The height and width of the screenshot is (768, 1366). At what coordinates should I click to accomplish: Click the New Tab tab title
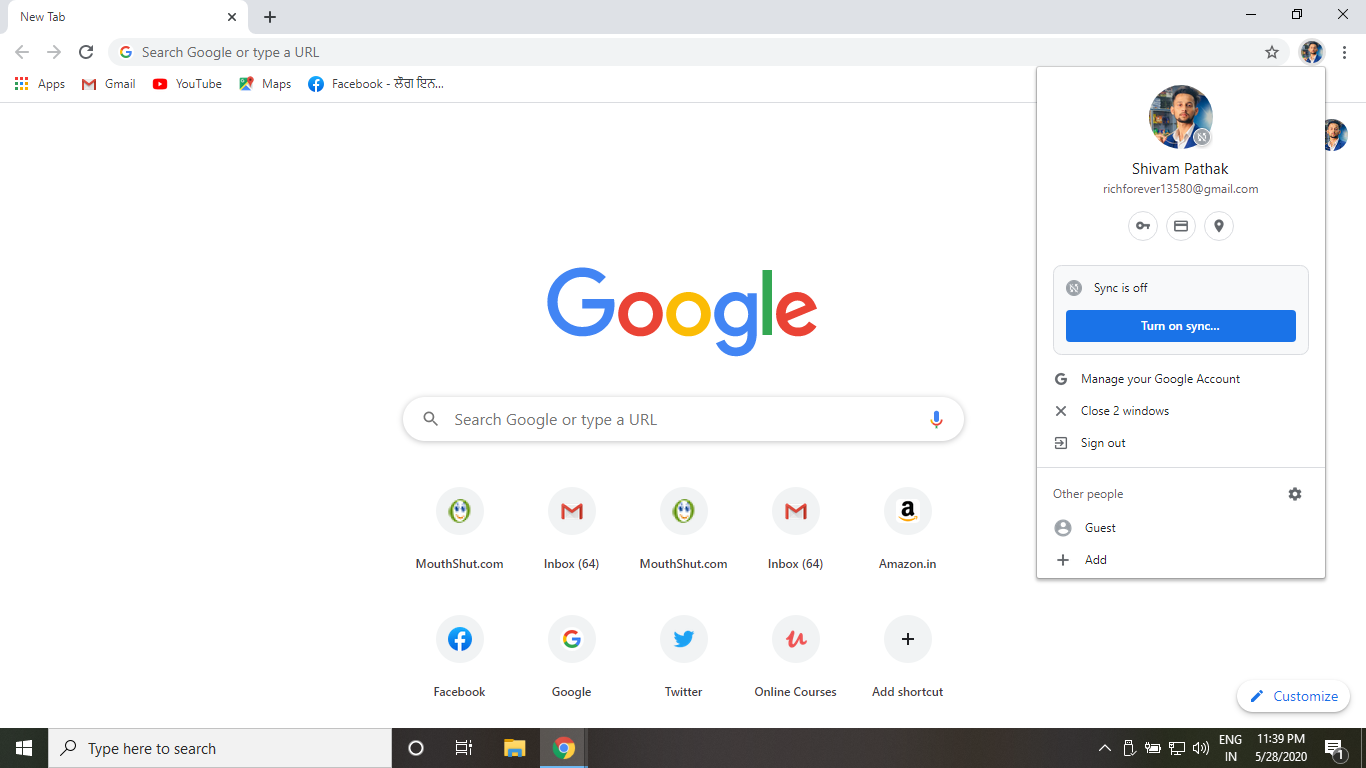pyautogui.click(x=43, y=17)
